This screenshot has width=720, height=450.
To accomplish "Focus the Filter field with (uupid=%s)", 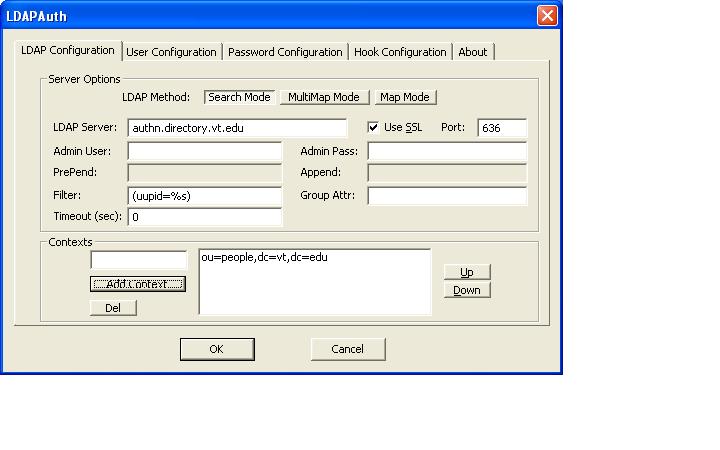I will pyautogui.click(x=205, y=196).
